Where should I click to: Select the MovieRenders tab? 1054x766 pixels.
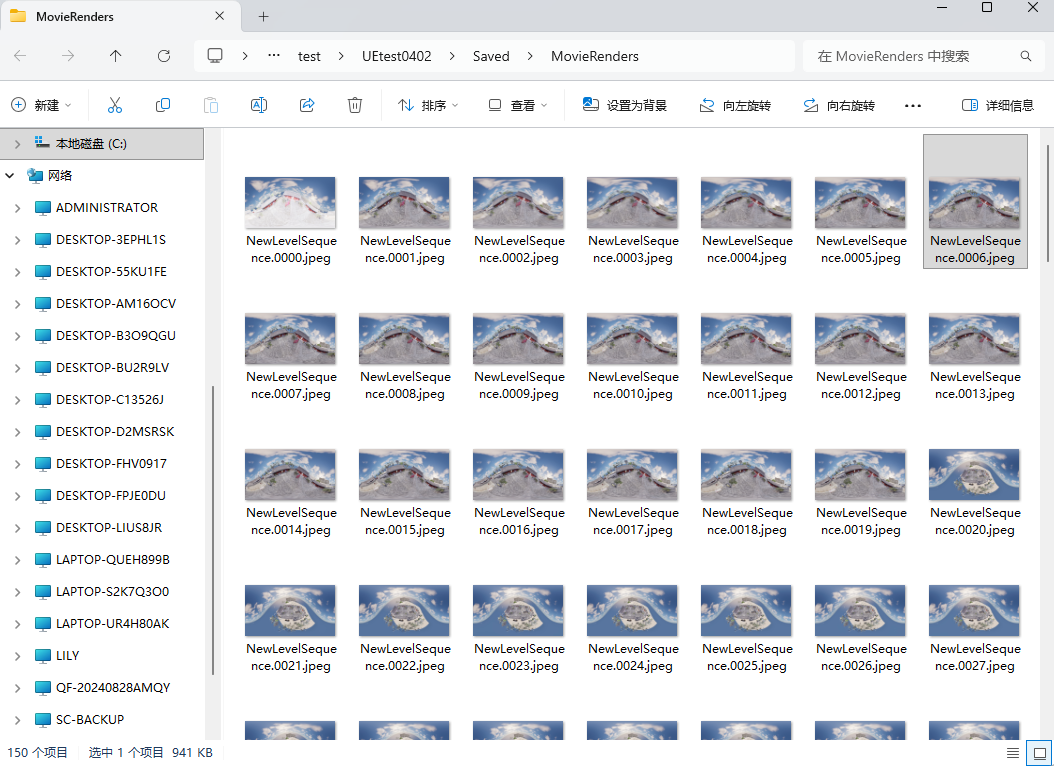click(120, 17)
